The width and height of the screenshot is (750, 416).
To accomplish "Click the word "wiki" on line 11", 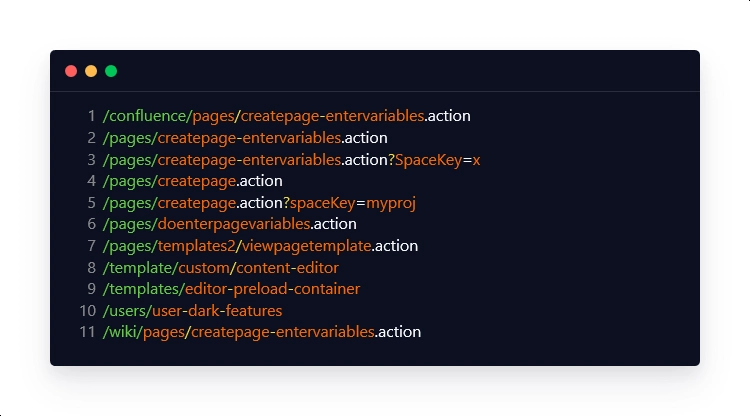I will [122, 332].
